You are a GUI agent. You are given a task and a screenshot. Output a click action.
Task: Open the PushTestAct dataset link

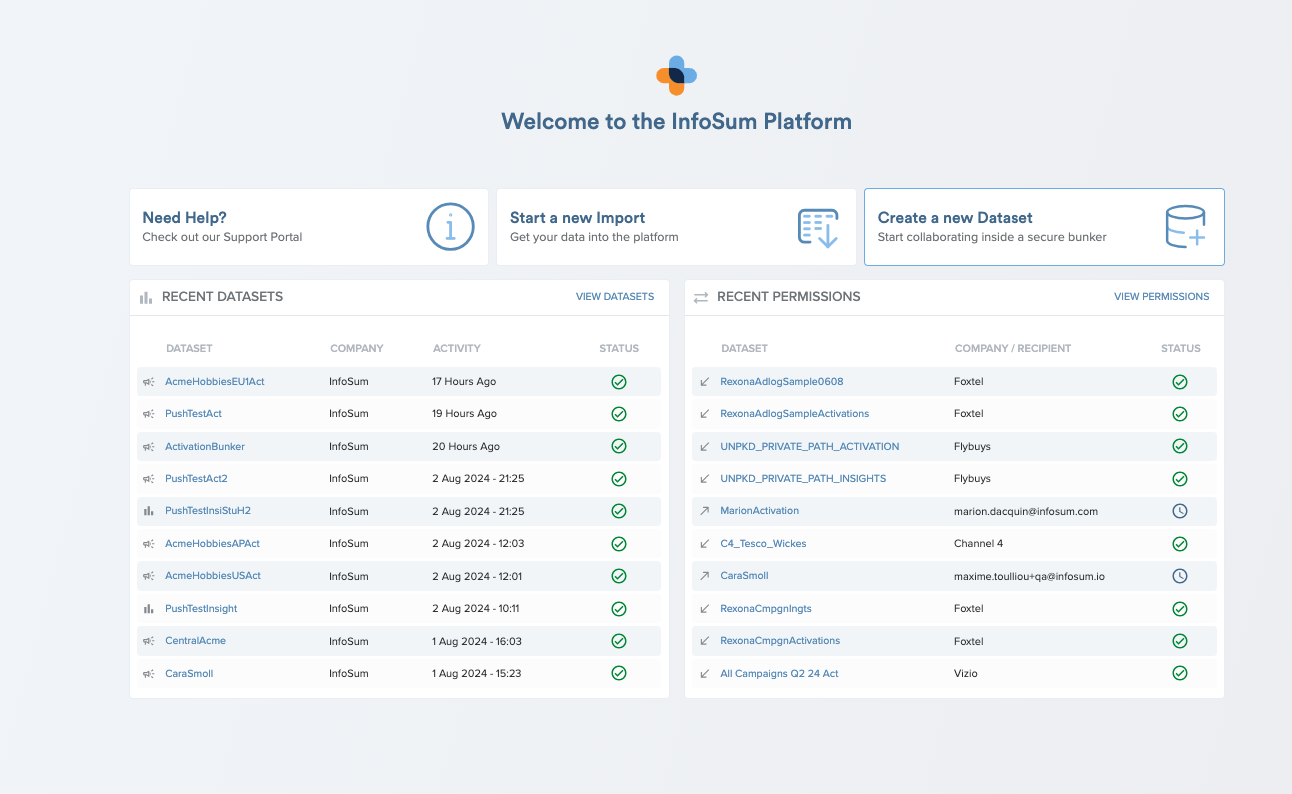(x=193, y=414)
